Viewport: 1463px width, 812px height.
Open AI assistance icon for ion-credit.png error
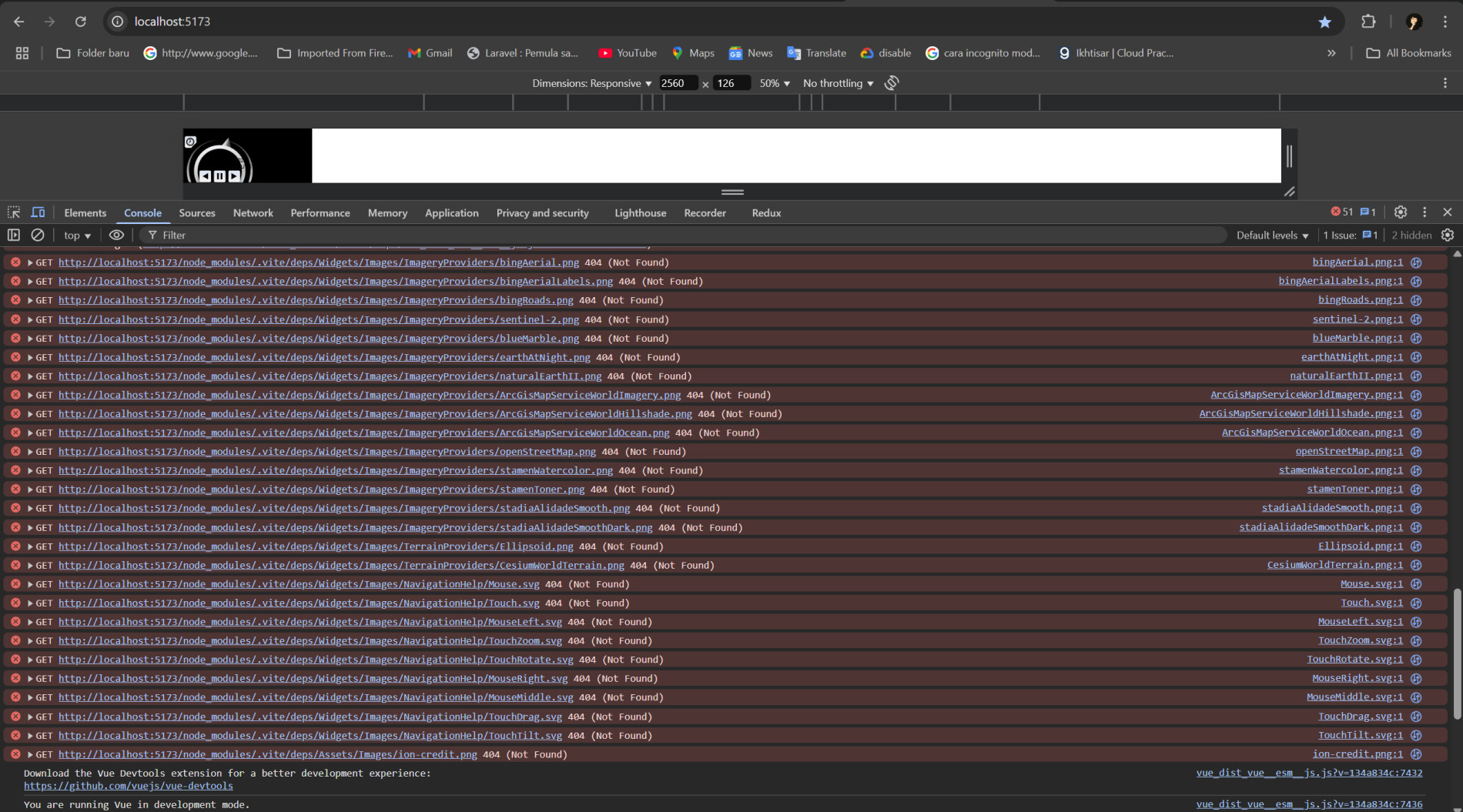(x=1416, y=754)
